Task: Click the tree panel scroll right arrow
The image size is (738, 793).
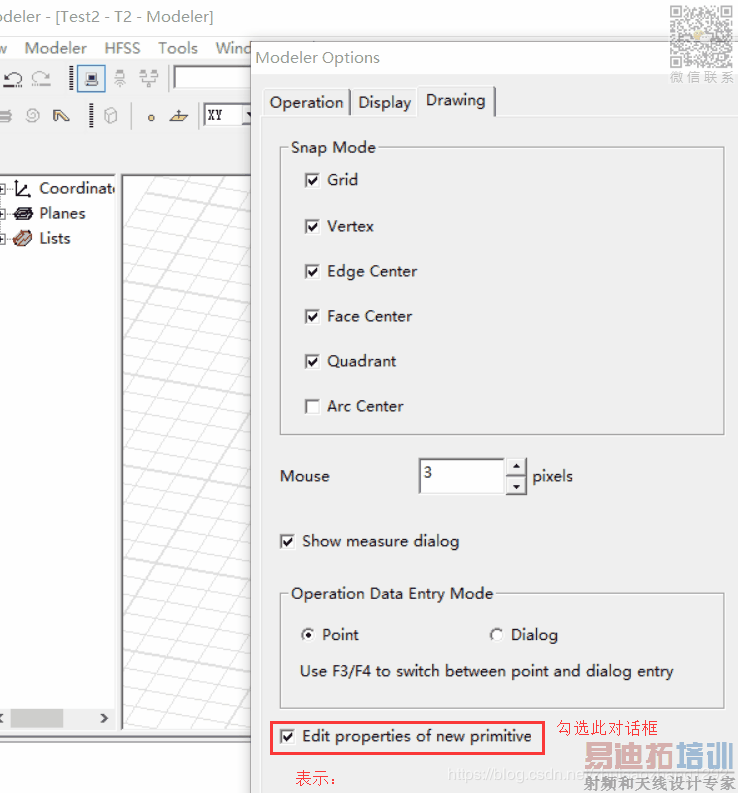Action: (x=104, y=718)
